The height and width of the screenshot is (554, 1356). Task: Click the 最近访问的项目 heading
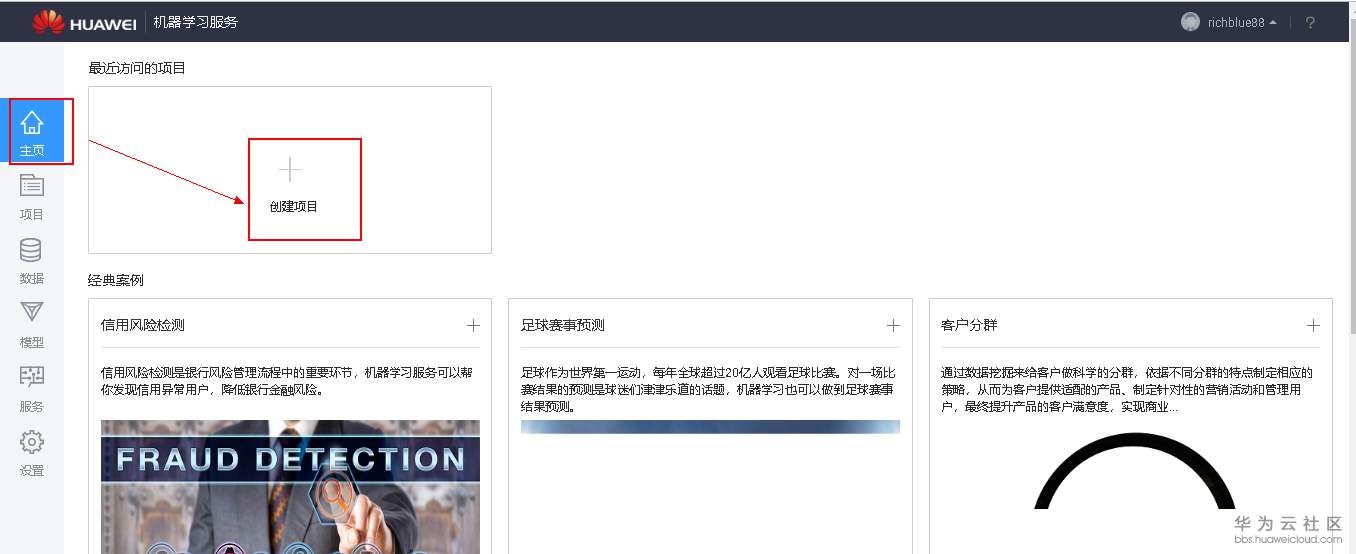pos(137,68)
